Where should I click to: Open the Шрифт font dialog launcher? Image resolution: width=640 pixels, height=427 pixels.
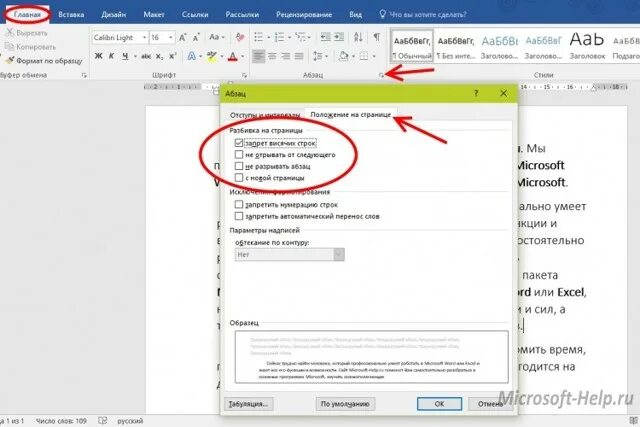click(x=244, y=75)
